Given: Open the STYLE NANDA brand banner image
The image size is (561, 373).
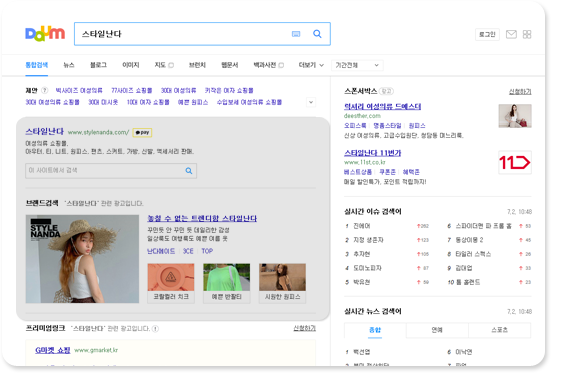Looking at the screenshot, I should [x=82, y=259].
